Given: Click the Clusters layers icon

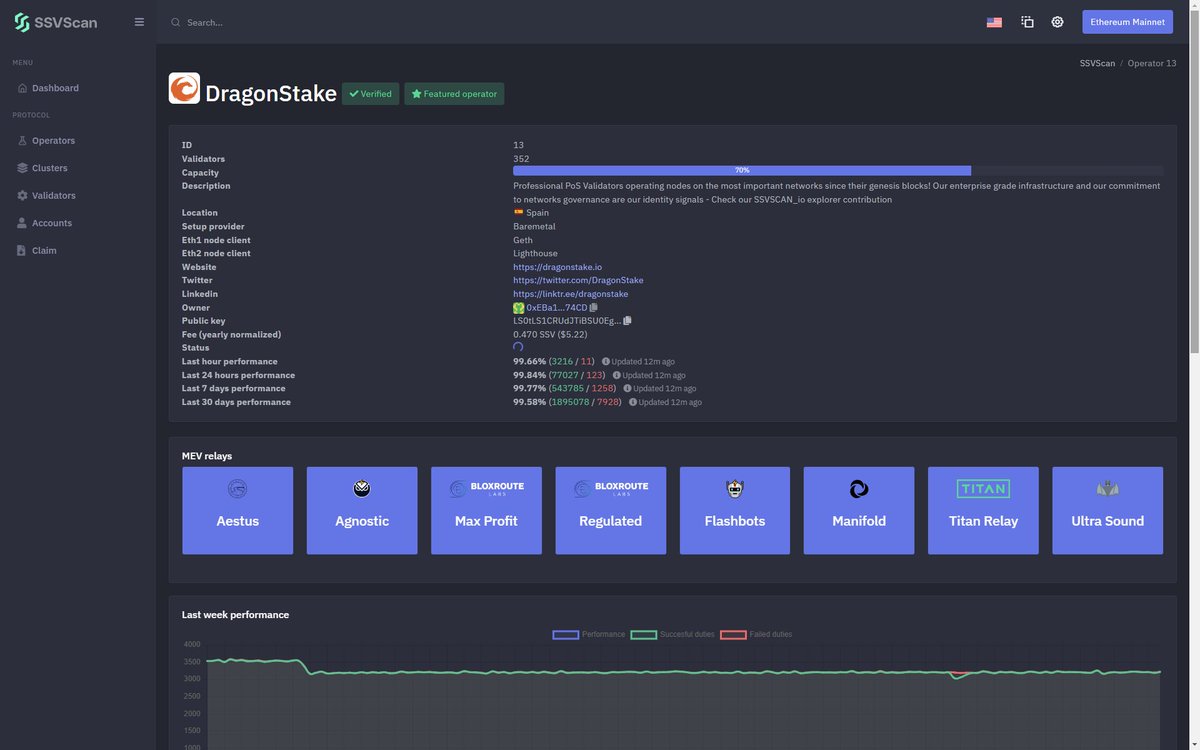Looking at the screenshot, I should coord(23,168).
